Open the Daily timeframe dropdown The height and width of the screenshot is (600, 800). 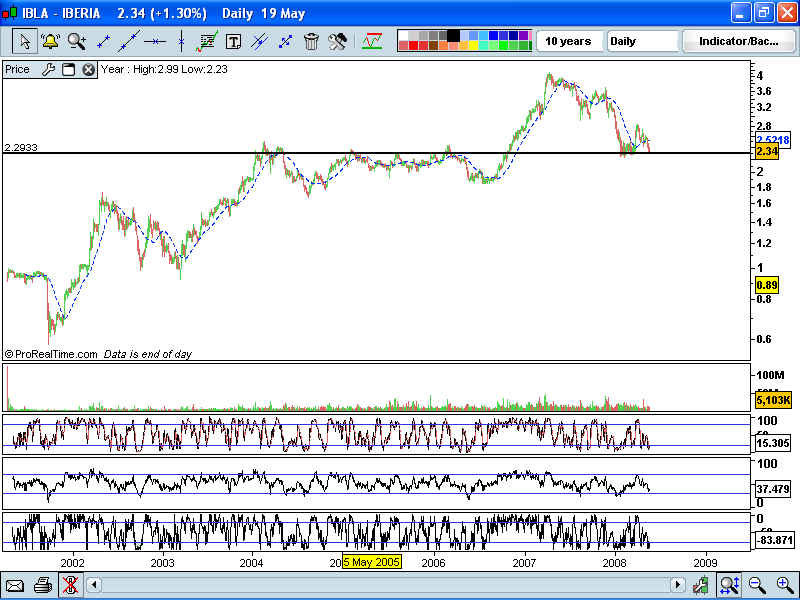642,41
